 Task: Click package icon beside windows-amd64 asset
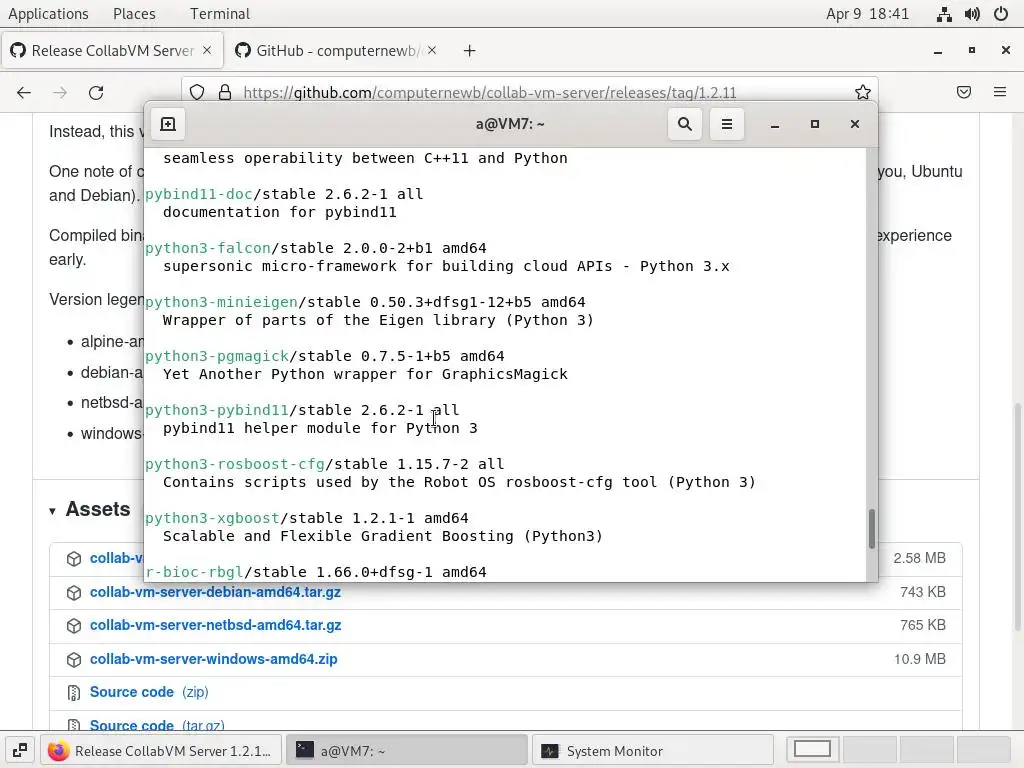pos(74,660)
